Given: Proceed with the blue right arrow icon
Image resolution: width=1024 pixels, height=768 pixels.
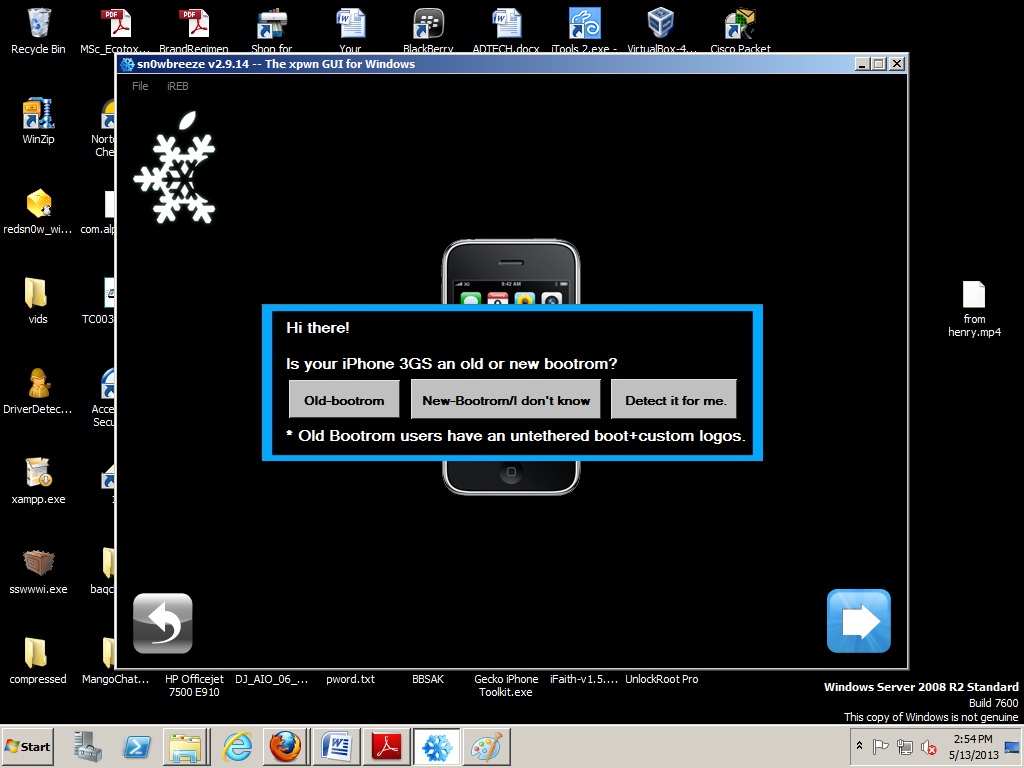Looking at the screenshot, I should point(859,621).
